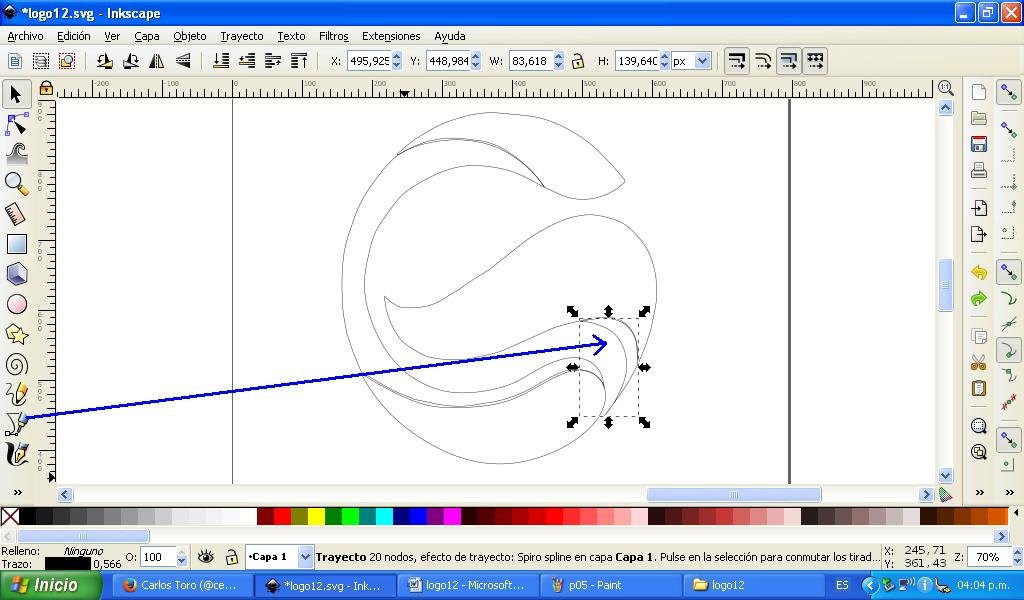
Task: Click Select All objects toolbar icon
Action: pyautogui.click(x=15, y=61)
